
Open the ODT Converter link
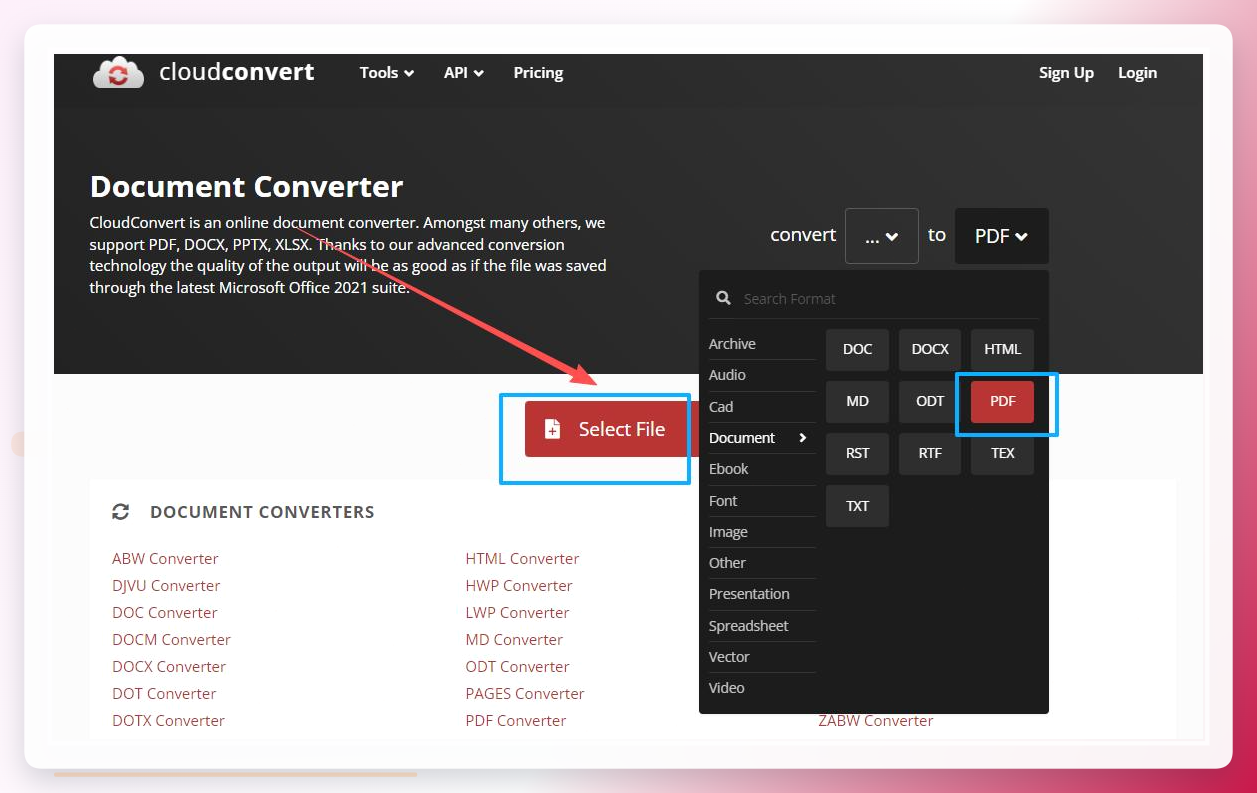coord(517,667)
